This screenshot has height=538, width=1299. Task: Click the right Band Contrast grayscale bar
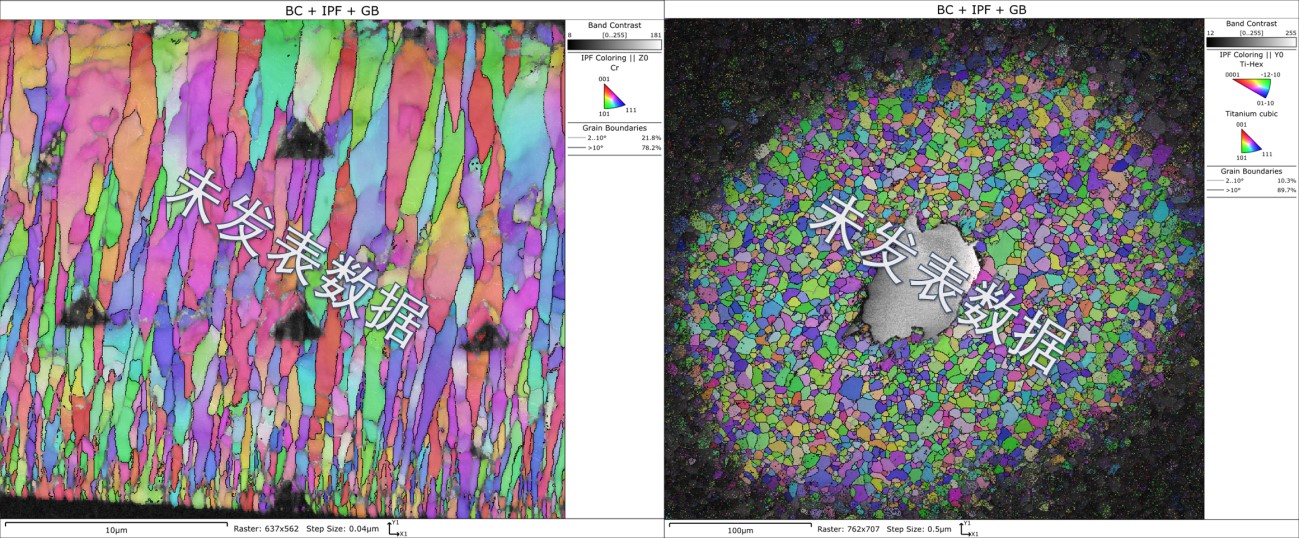coord(1250,41)
